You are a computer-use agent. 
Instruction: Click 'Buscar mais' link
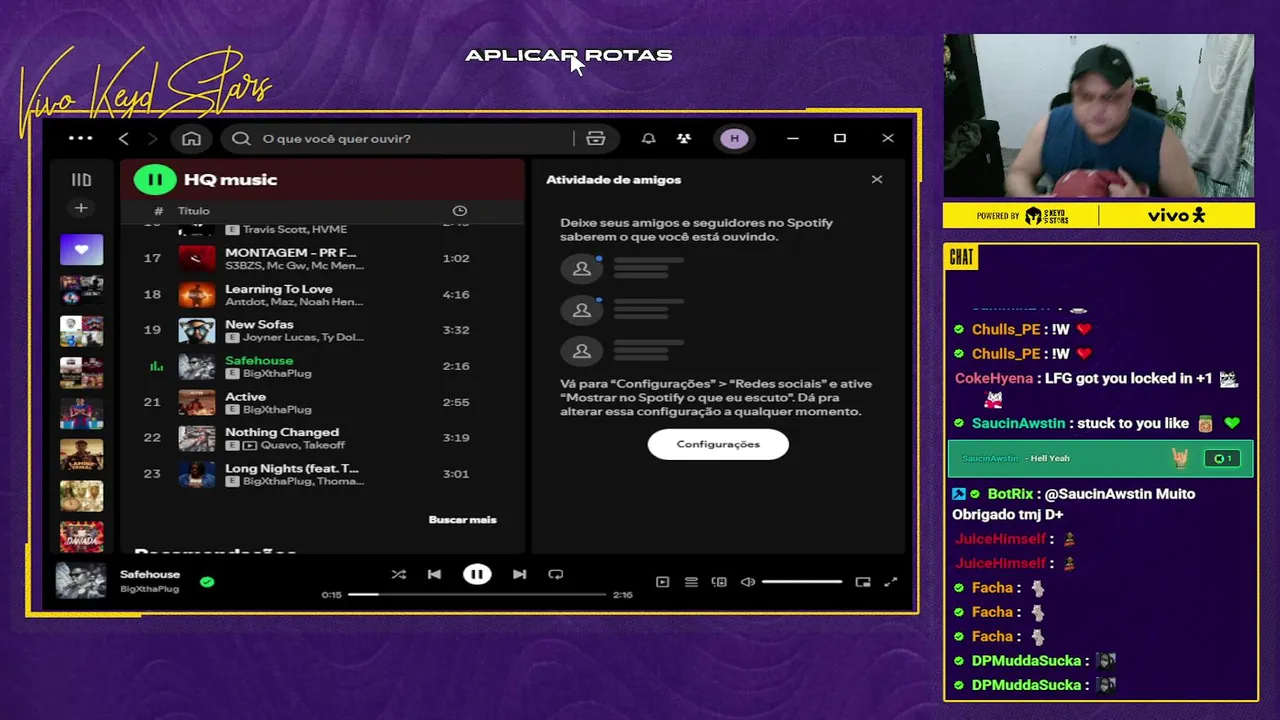[462, 520]
